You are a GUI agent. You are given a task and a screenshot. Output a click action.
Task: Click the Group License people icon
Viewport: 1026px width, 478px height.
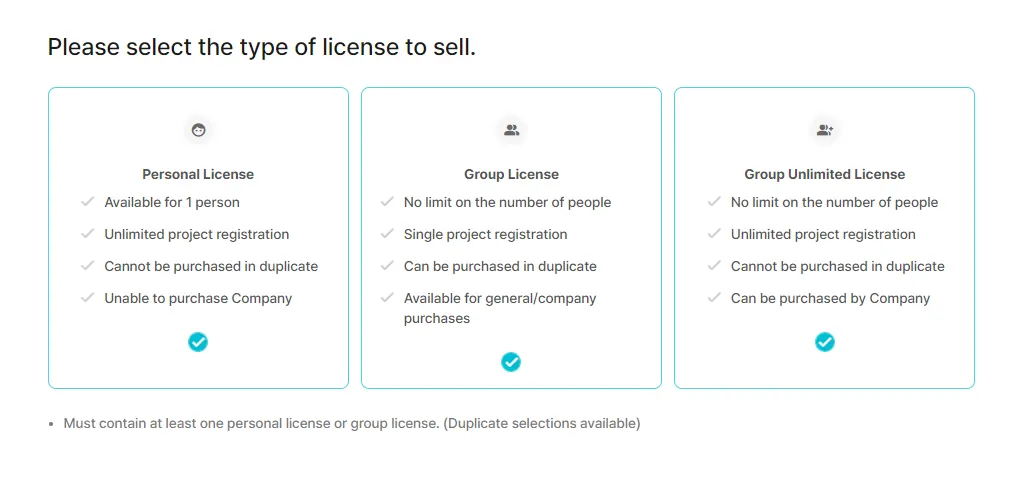(x=511, y=130)
